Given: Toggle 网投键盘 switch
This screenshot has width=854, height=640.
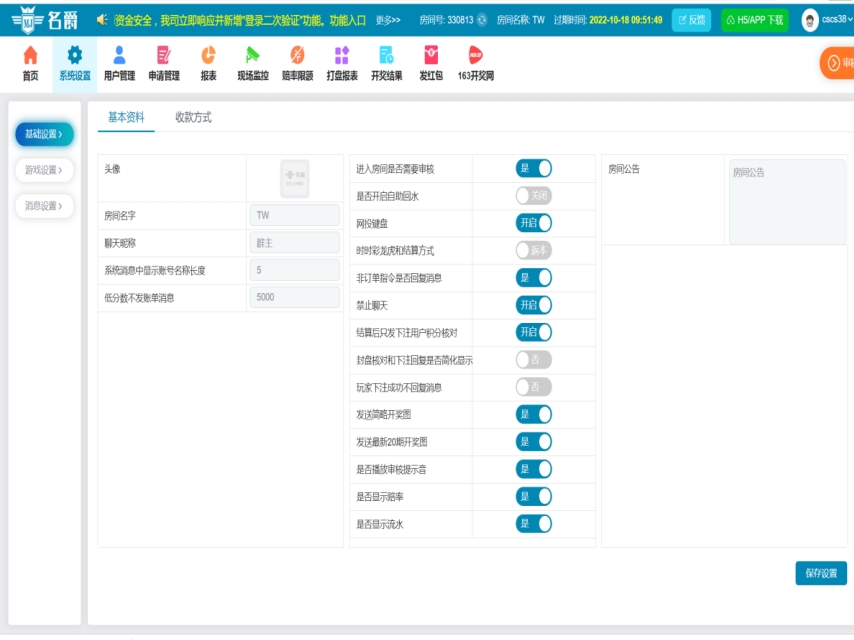Looking at the screenshot, I should coord(534,223).
